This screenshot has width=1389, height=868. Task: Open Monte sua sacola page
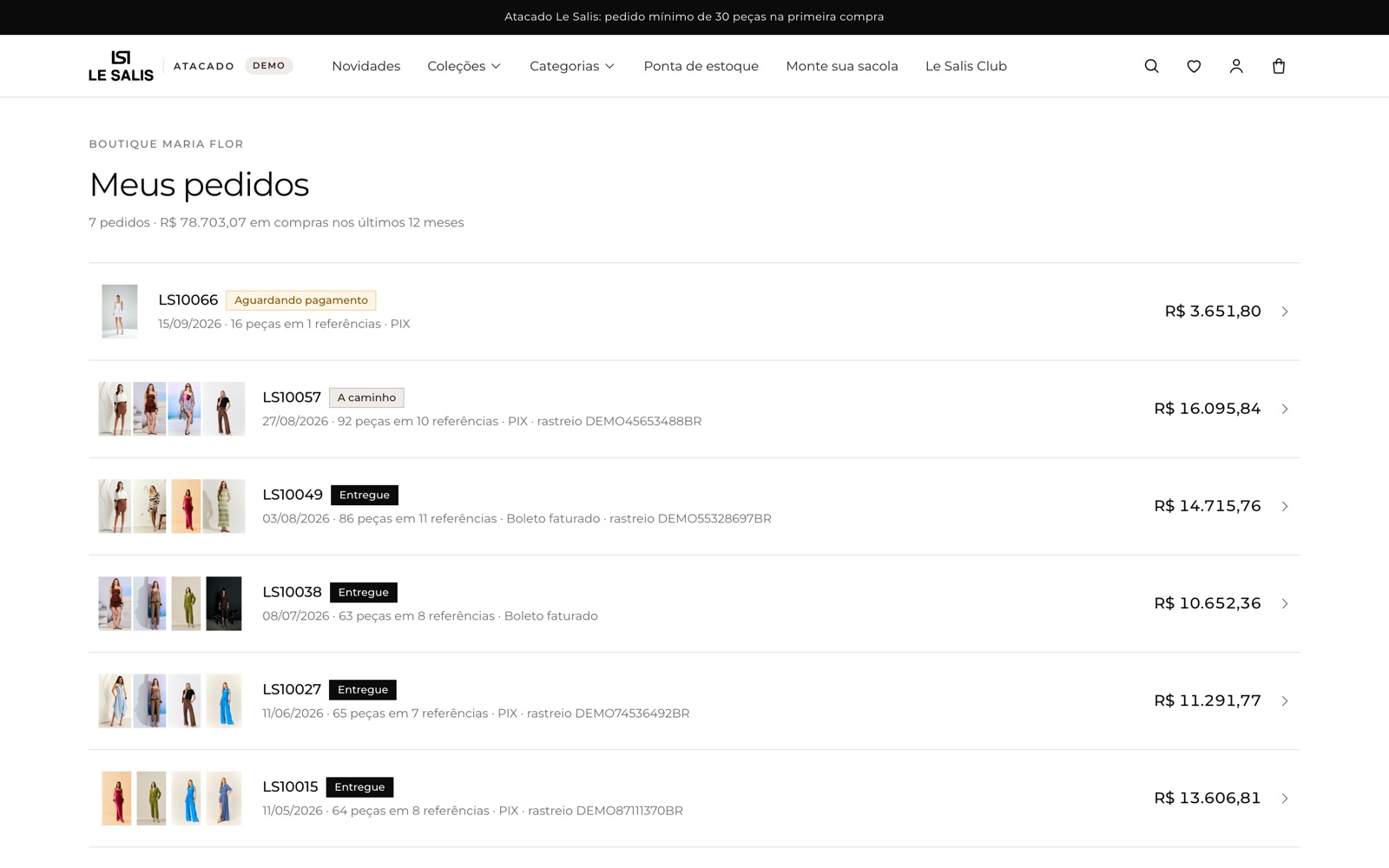pos(841,66)
